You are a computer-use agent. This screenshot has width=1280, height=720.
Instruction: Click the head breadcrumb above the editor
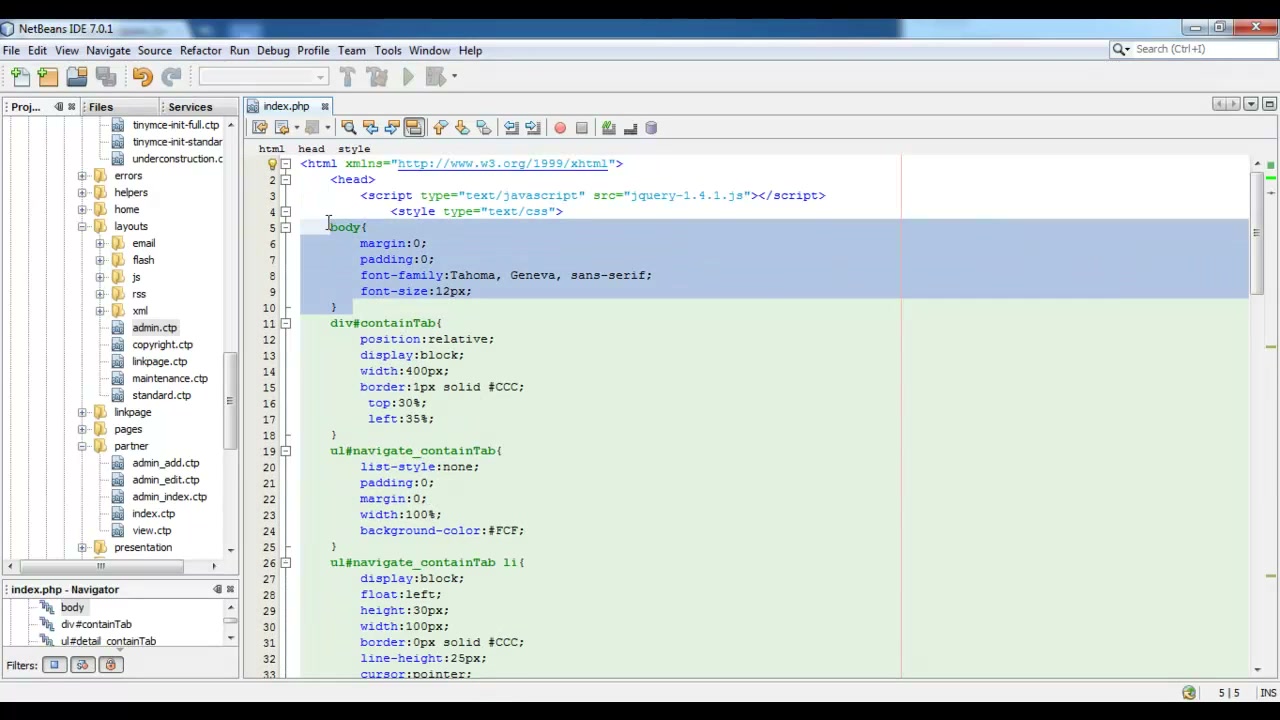311,149
